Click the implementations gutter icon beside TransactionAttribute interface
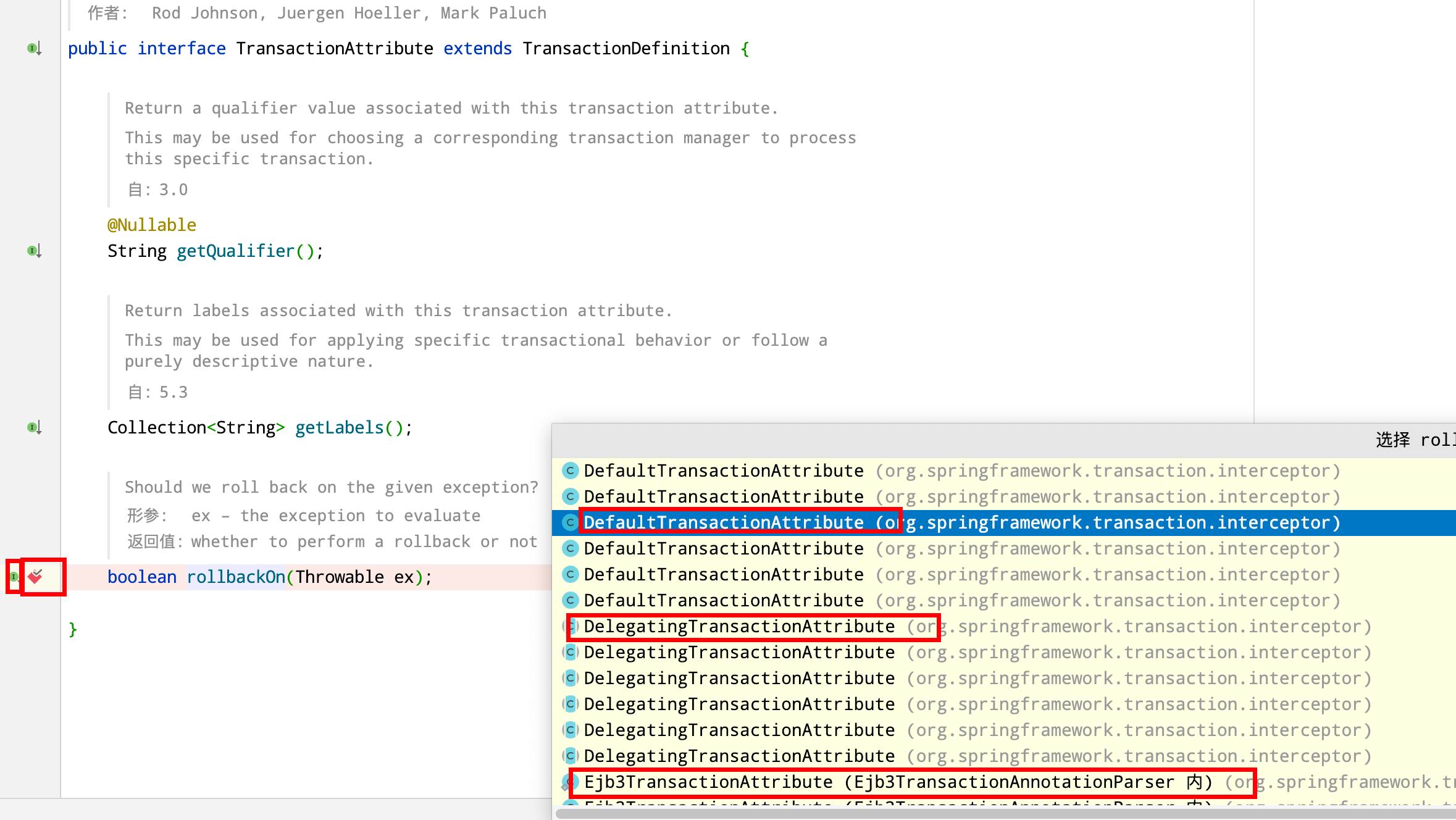Viewport: 1456px width, 820px height. click(x=34, y=48)
